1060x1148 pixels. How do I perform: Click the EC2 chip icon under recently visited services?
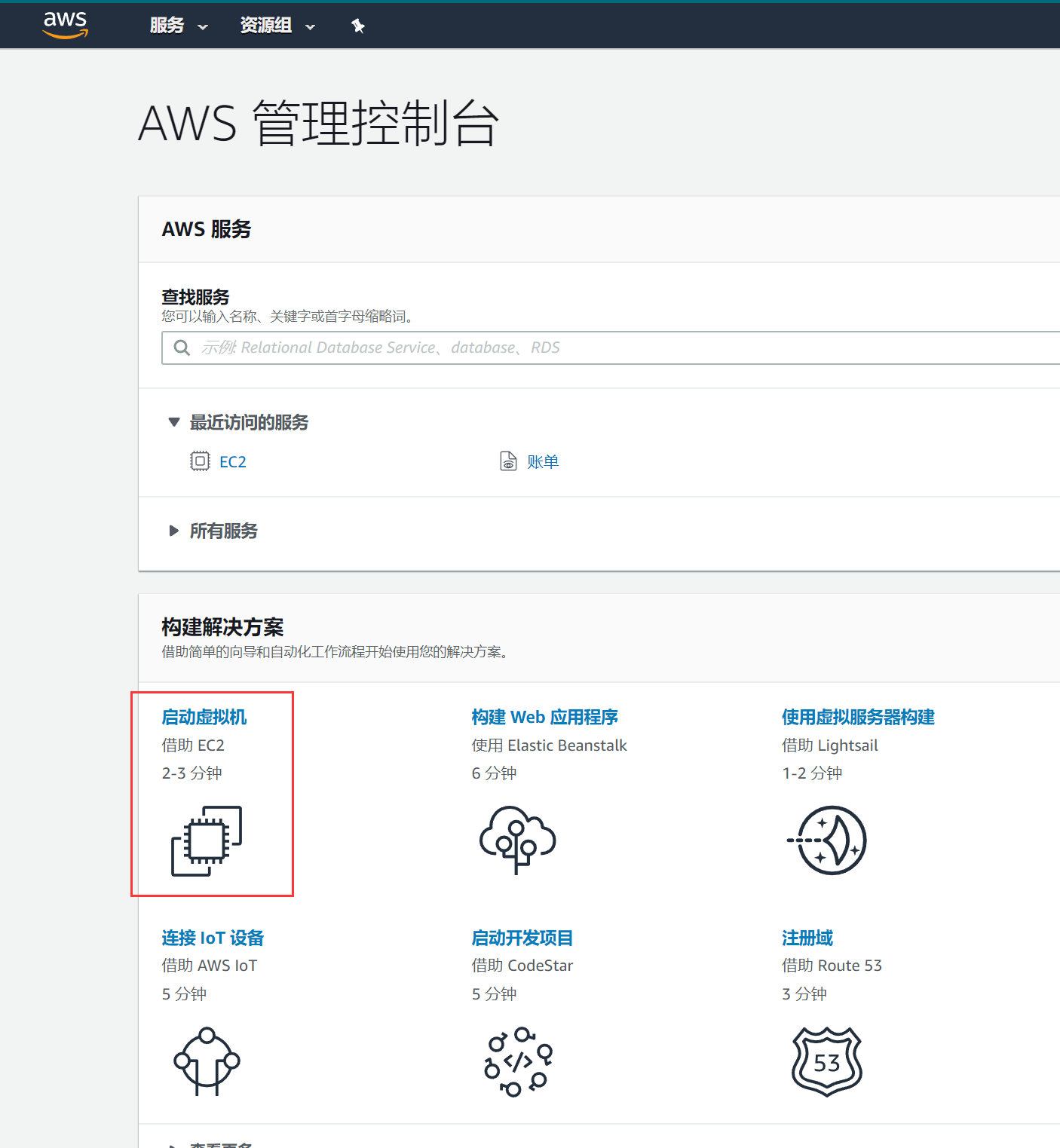(200, 461)
